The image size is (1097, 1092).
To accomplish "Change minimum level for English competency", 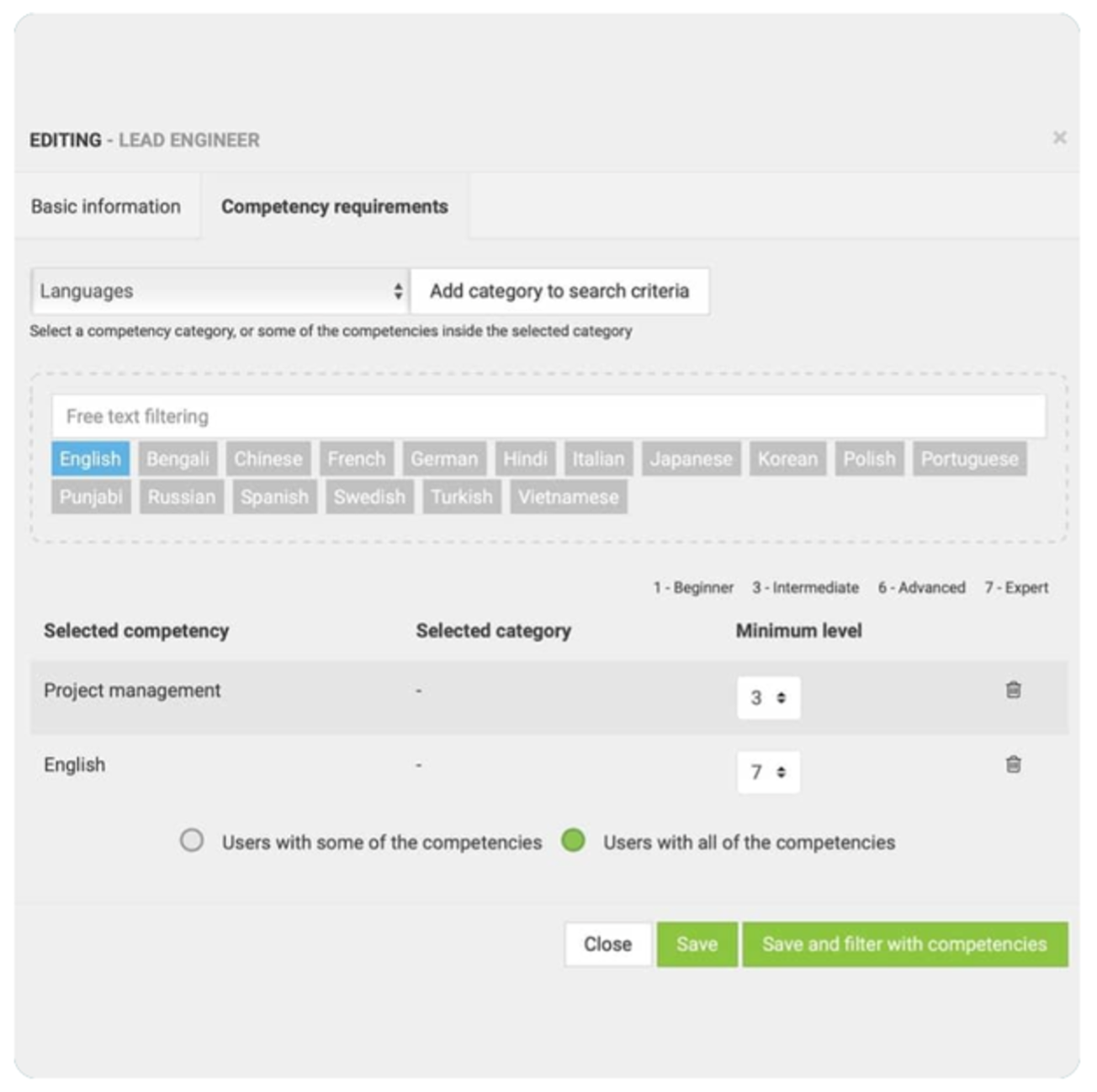I will (768, 771).
